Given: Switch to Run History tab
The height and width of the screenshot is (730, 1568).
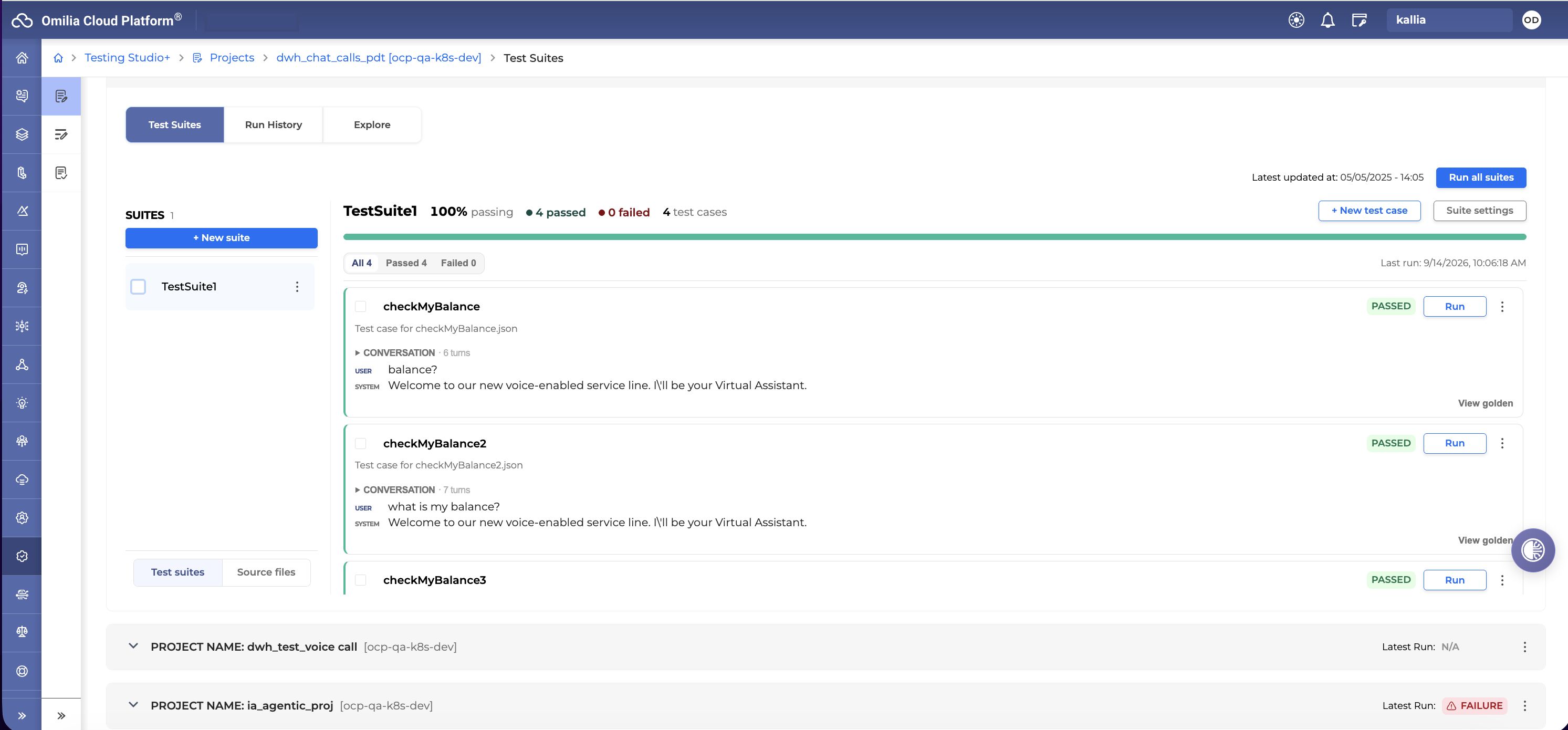Looking at the screenshot, I should coord(273,125).
